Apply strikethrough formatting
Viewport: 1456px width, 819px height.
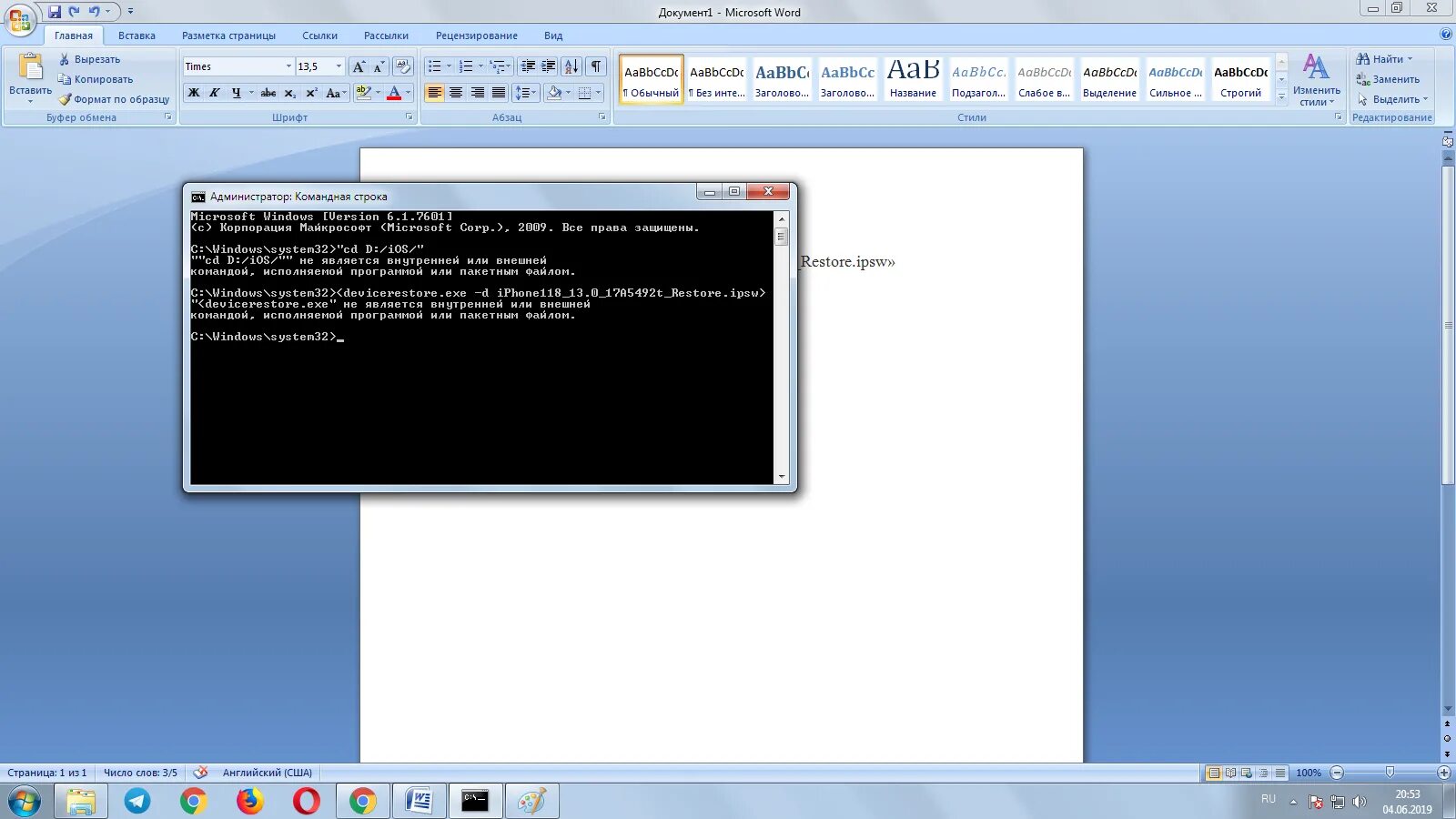[268, 93]
